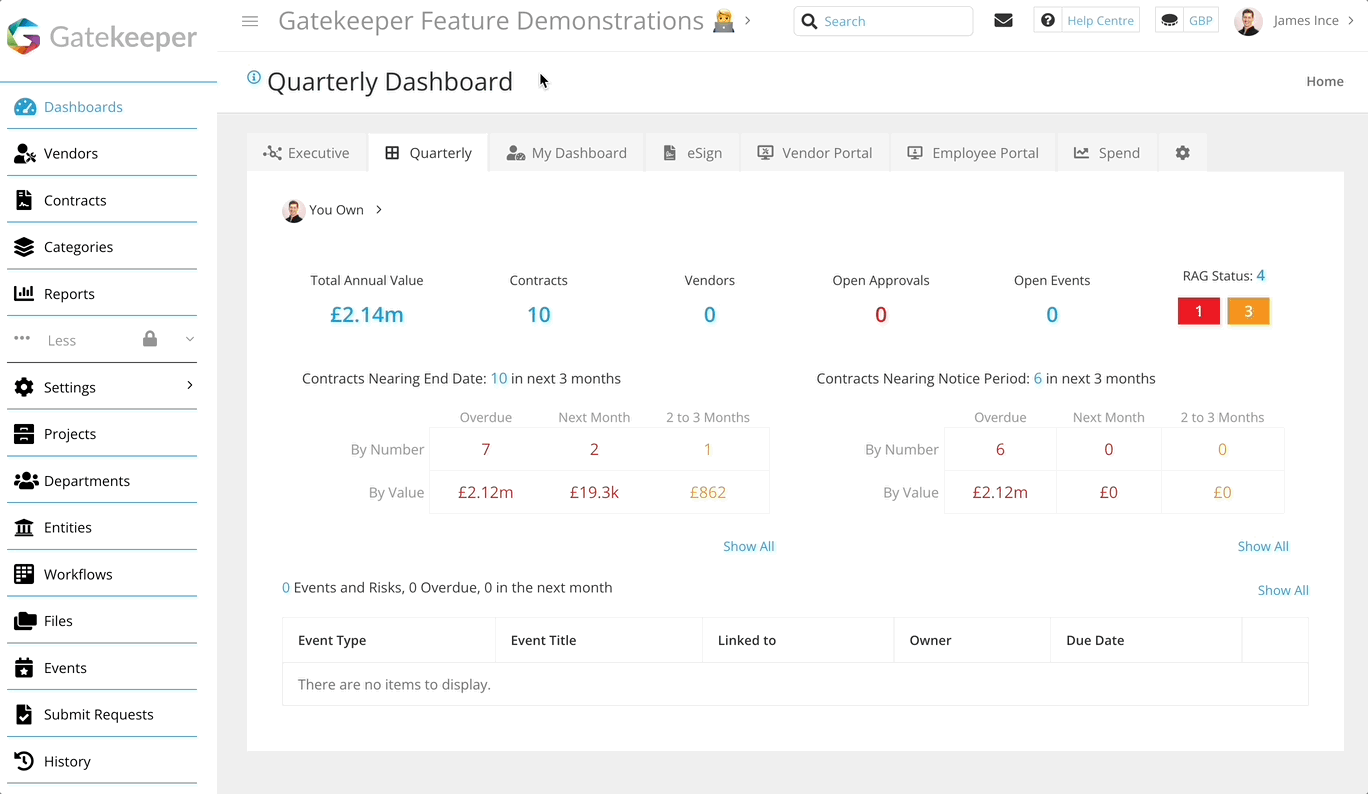
Task: Open the Vendors section in the sidebar
Action: (70, 153)
